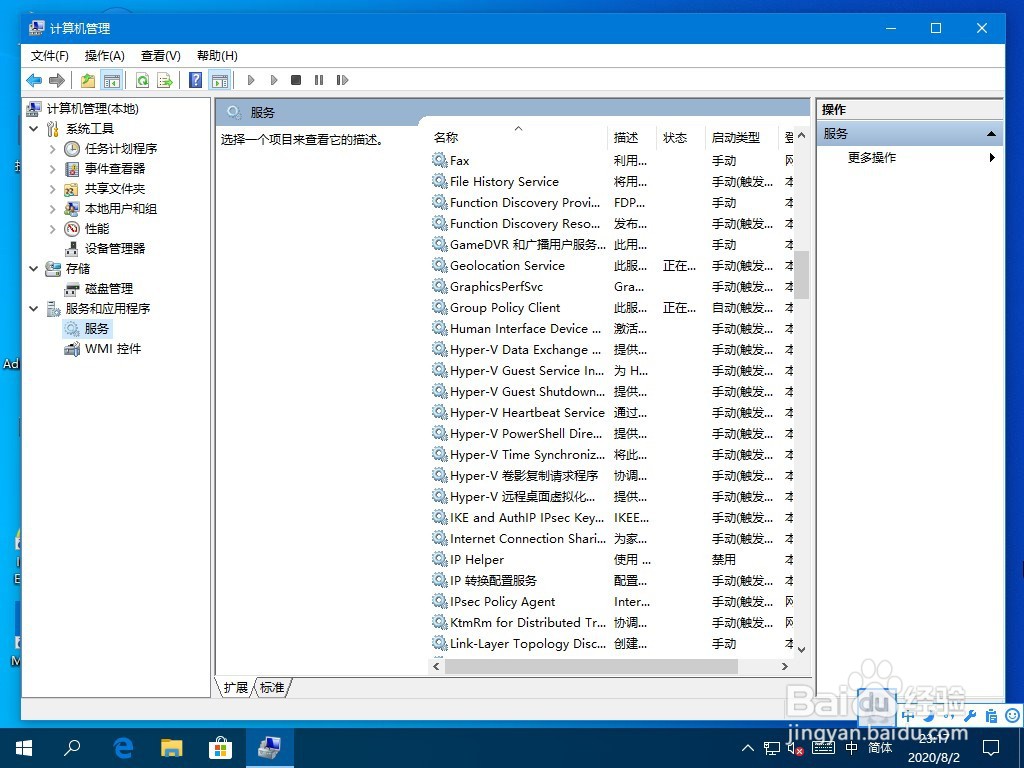Switch to the 标准 tab

(x=272, y=688)
